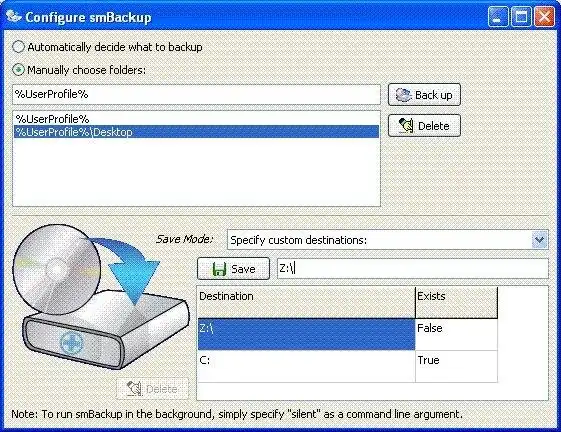Click the False cell for Z:\
The width and height of the screenshot is (561, 432).
pyautogui.click(x=457, y=334)
